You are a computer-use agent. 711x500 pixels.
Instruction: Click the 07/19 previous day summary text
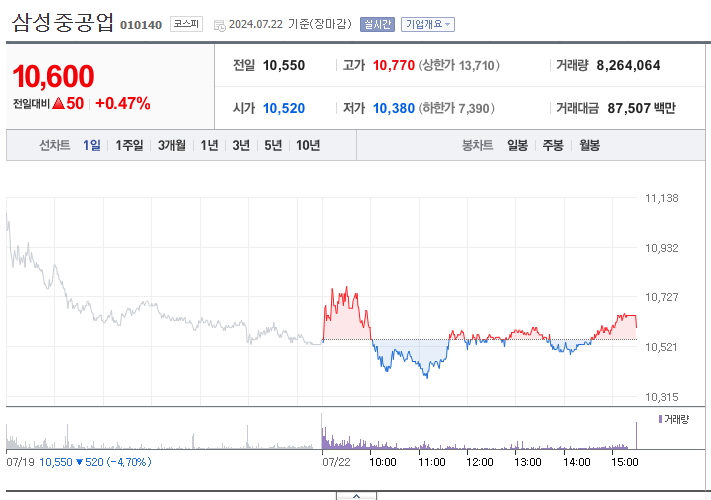(79, 462)
